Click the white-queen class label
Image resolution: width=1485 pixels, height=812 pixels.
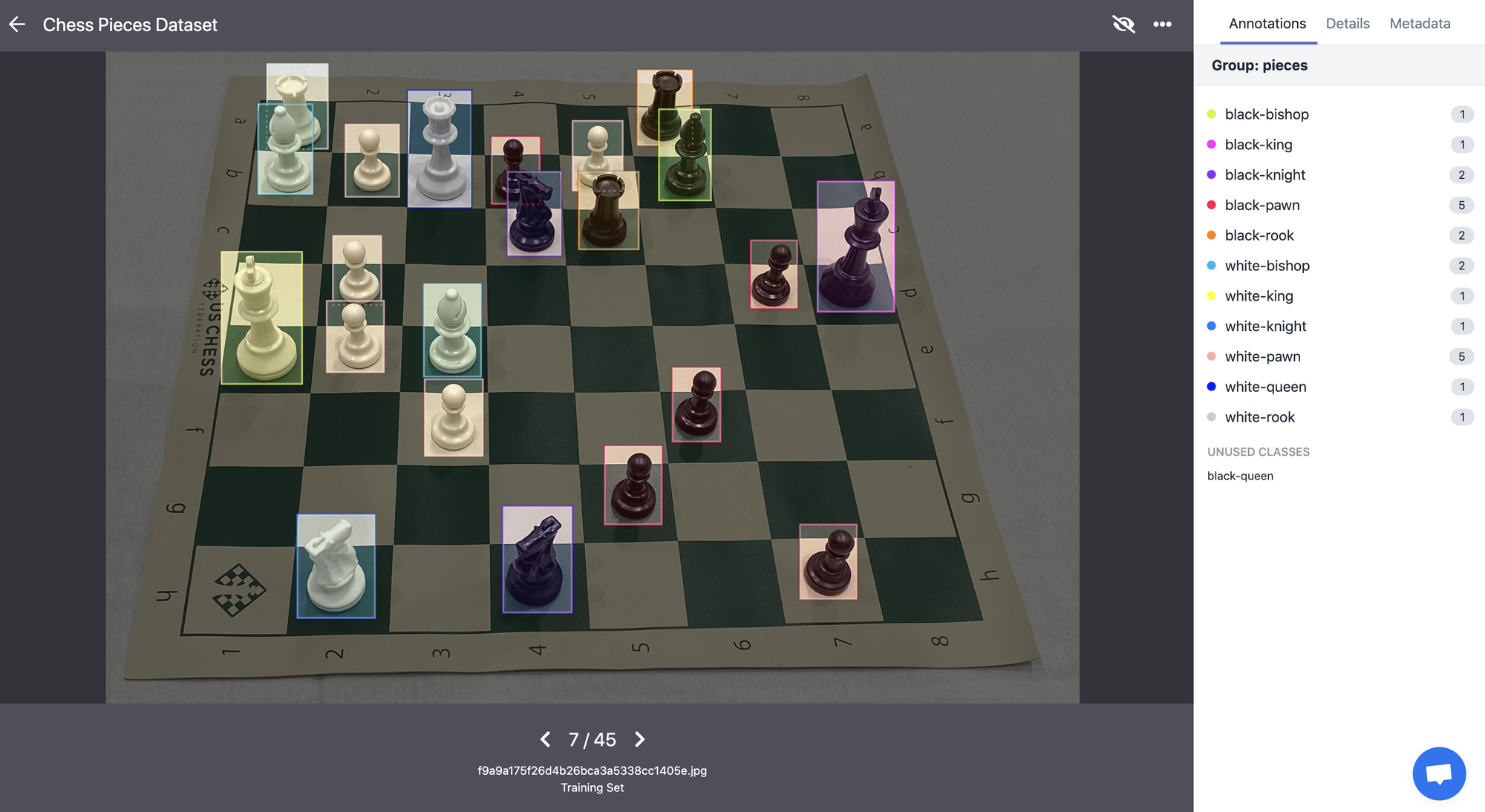1265,387
